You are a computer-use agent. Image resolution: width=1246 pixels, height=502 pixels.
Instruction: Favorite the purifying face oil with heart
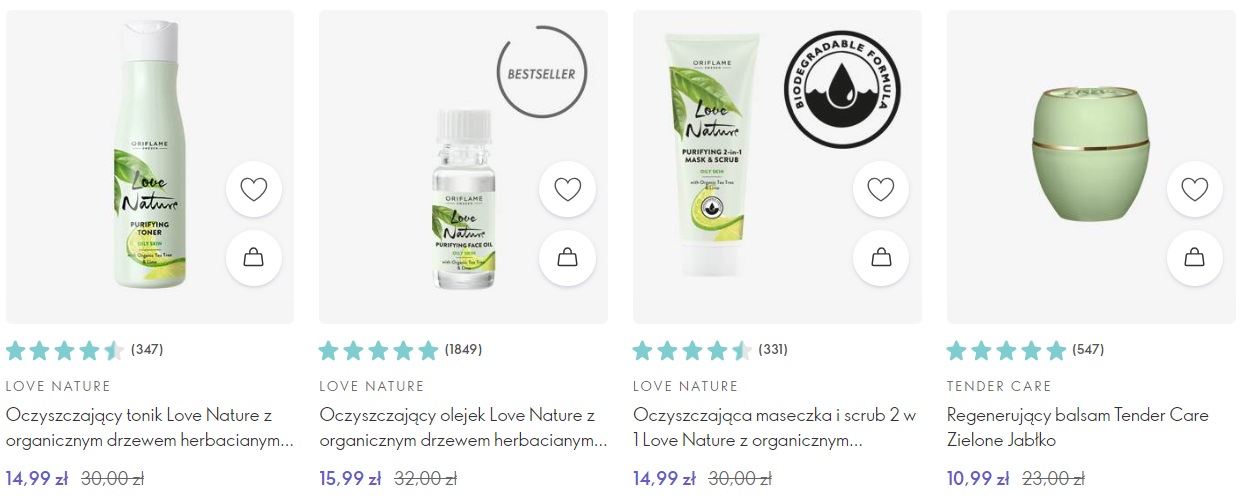tap(567, 190)
